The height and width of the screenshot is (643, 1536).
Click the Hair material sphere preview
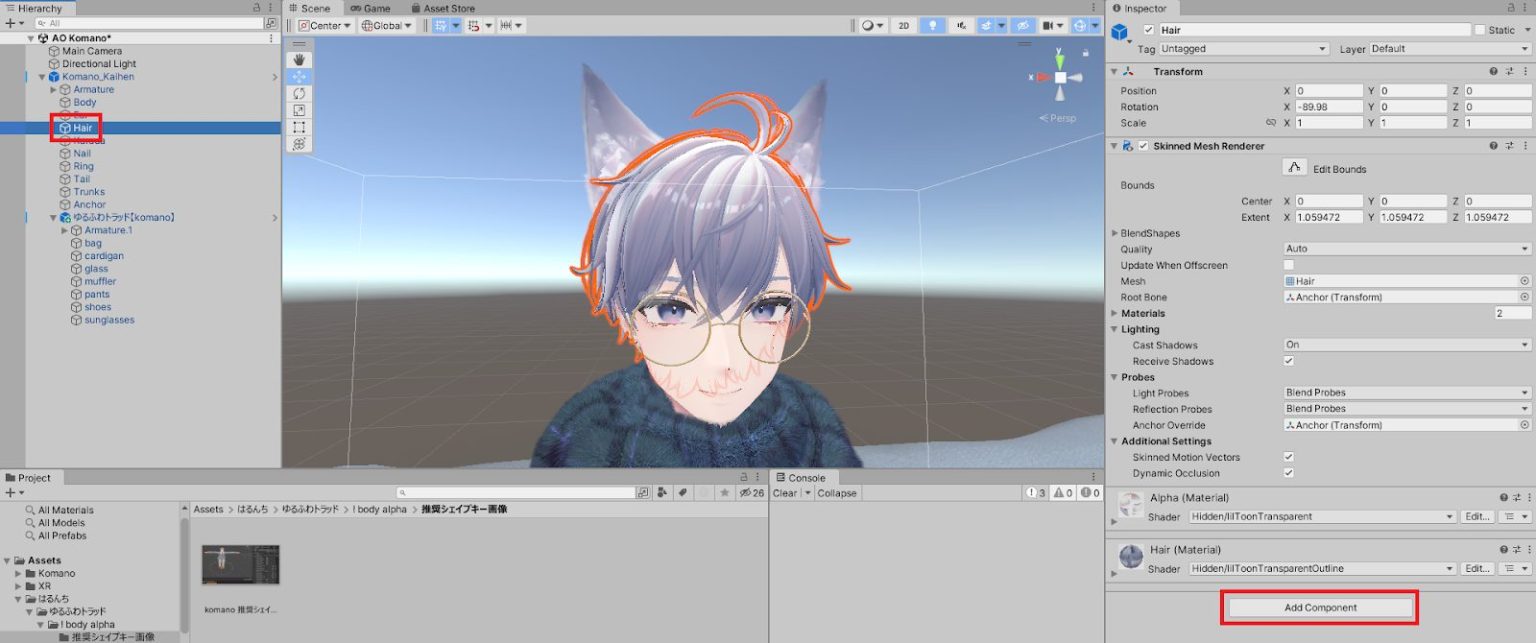click(x=1130, y=557)
